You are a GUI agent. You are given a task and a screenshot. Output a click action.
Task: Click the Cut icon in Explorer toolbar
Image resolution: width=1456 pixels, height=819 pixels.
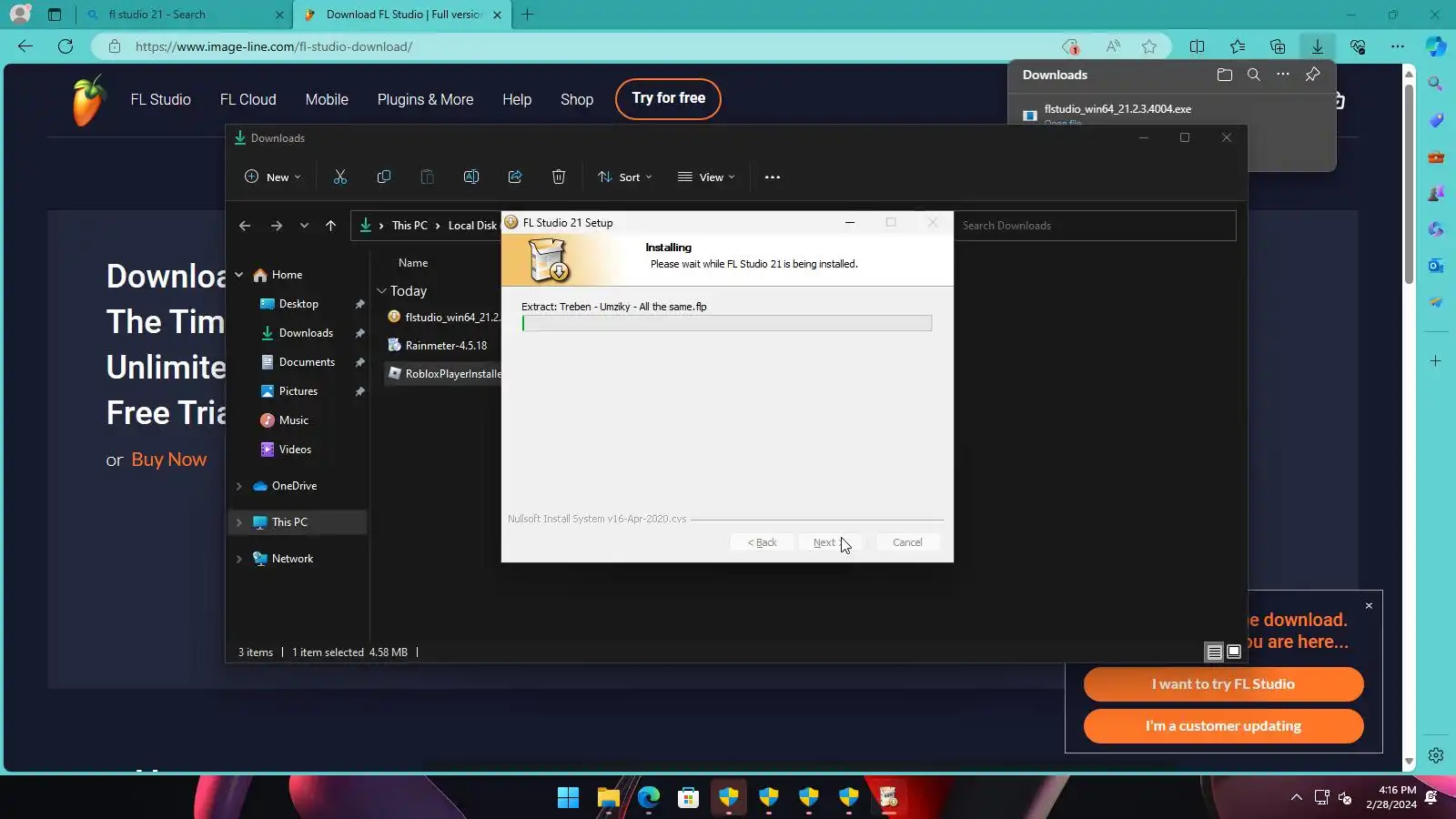click(340, 177)
